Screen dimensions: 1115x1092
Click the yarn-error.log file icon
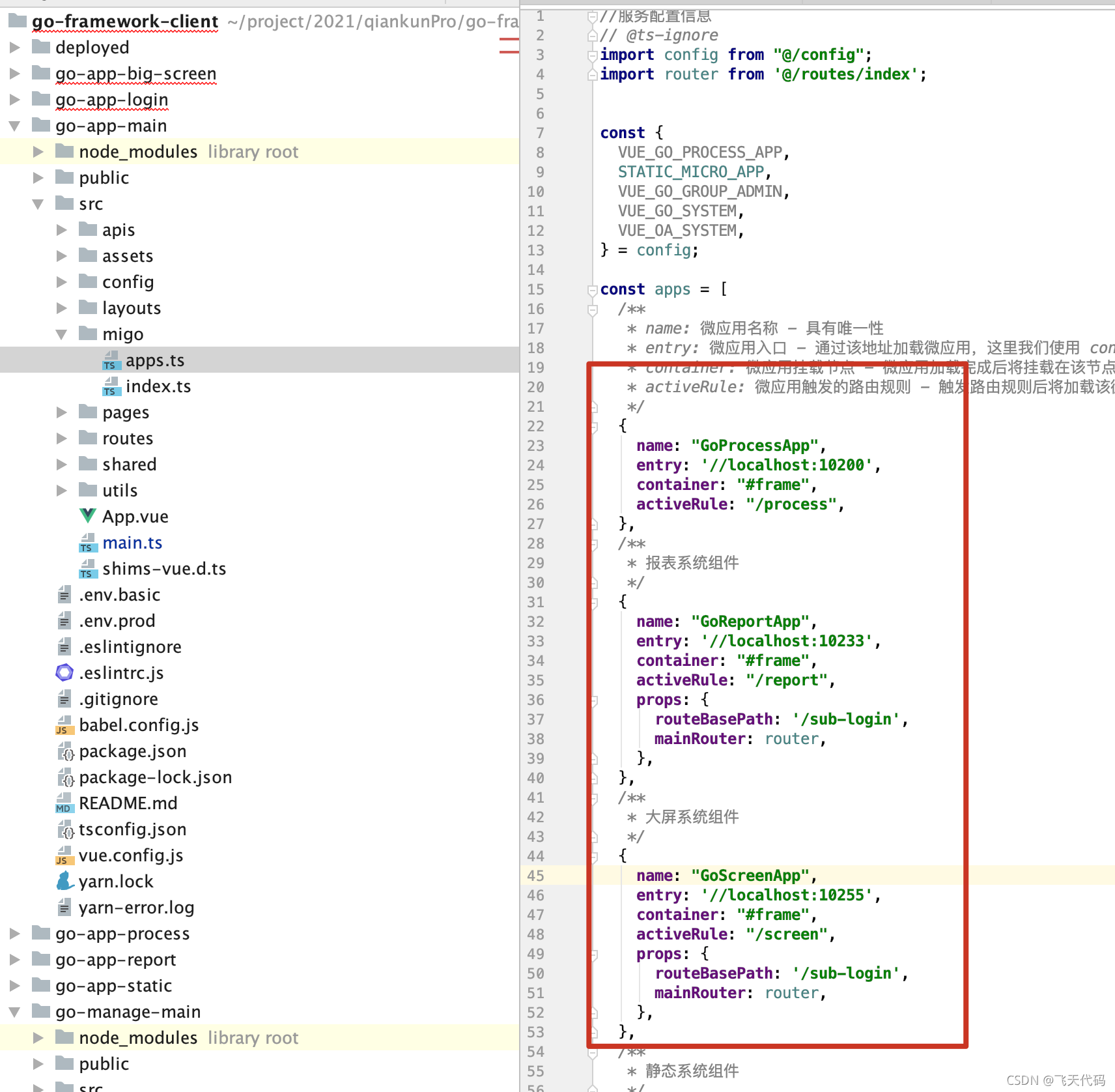[x=64, y=907]
